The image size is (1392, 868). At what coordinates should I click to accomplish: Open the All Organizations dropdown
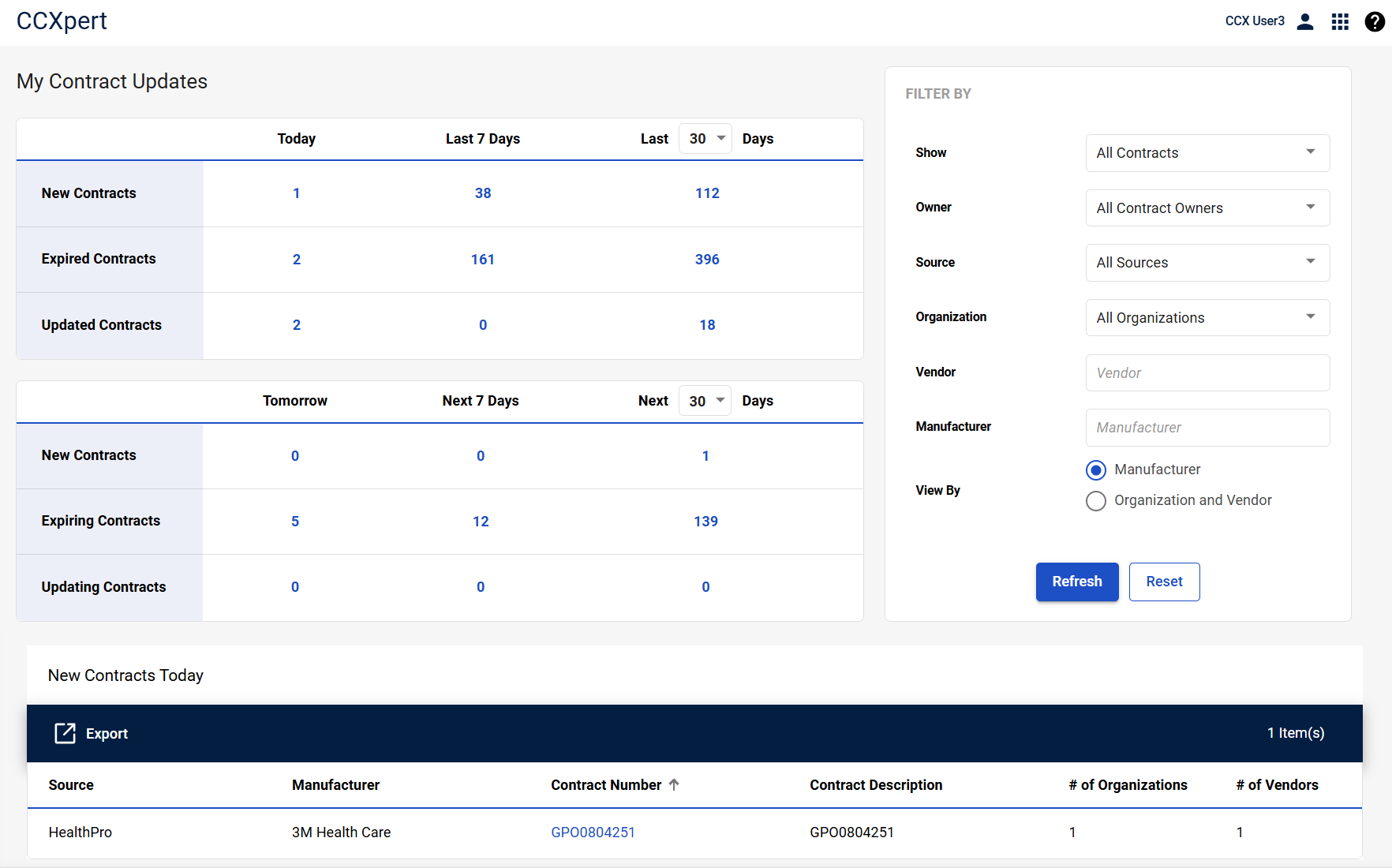[1207, 318]
